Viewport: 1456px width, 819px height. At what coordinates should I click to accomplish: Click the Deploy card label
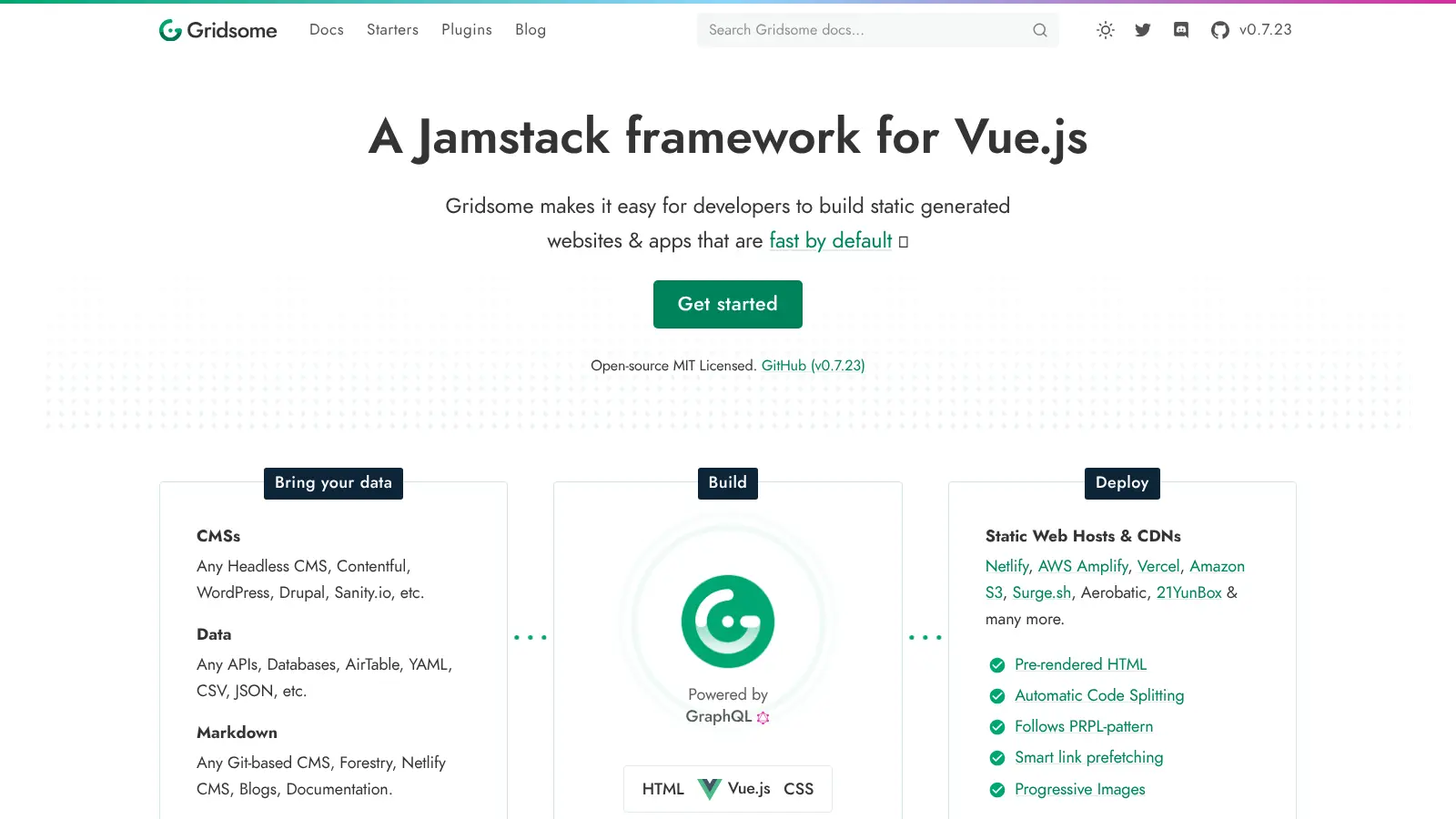(1122, 483)
